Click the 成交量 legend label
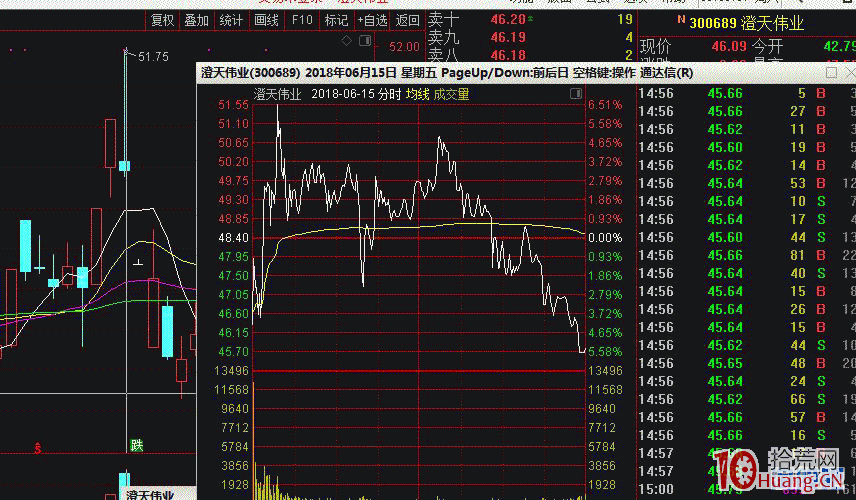Image resolution: width=856 pixels, height=500 pixels. click(451, 94)
